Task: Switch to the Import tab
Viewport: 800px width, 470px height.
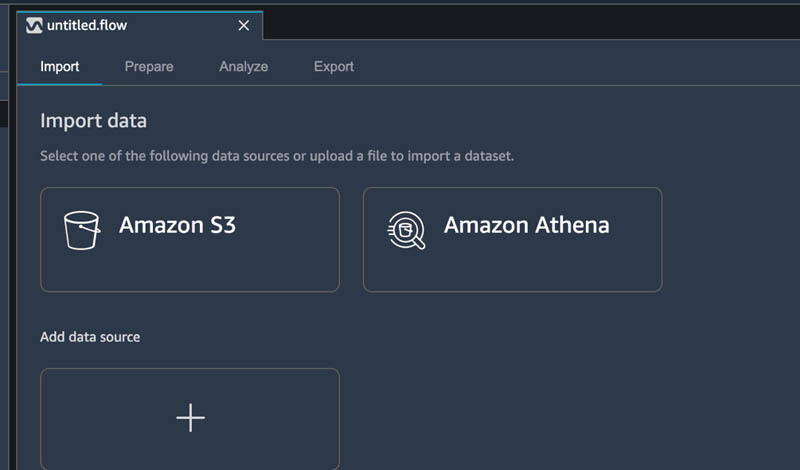Action: click(x=60, y=67)
